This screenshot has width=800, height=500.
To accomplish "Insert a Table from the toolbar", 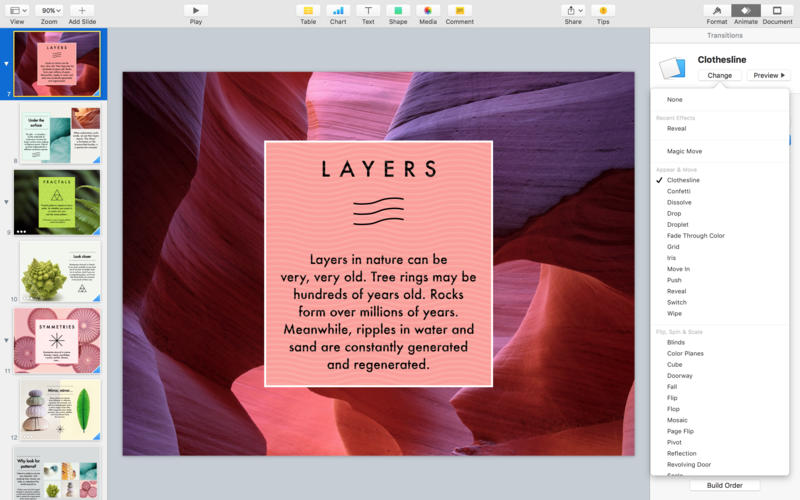I will click(x=308, y=10).
